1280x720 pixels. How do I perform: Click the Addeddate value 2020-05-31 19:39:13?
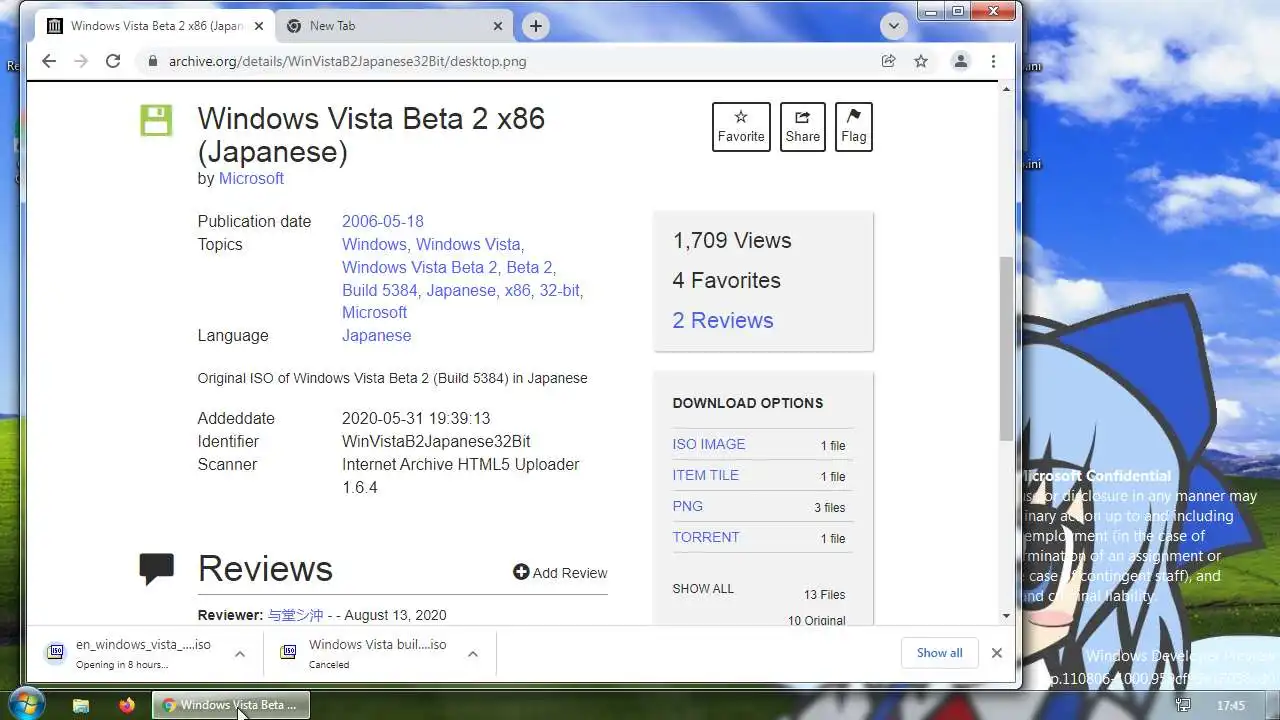(x=416, y=418)
